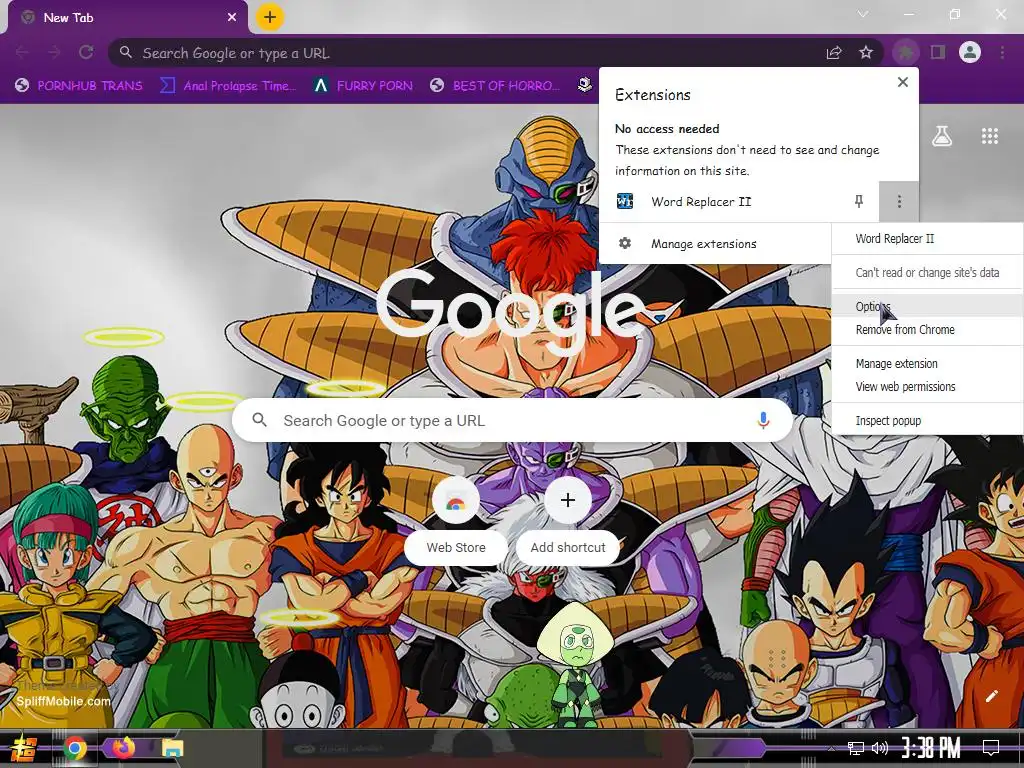Open a new tab with the plus button
The height and width of the screenshot is (768, 1024).
pyautogui.click(x=270, y=17)
